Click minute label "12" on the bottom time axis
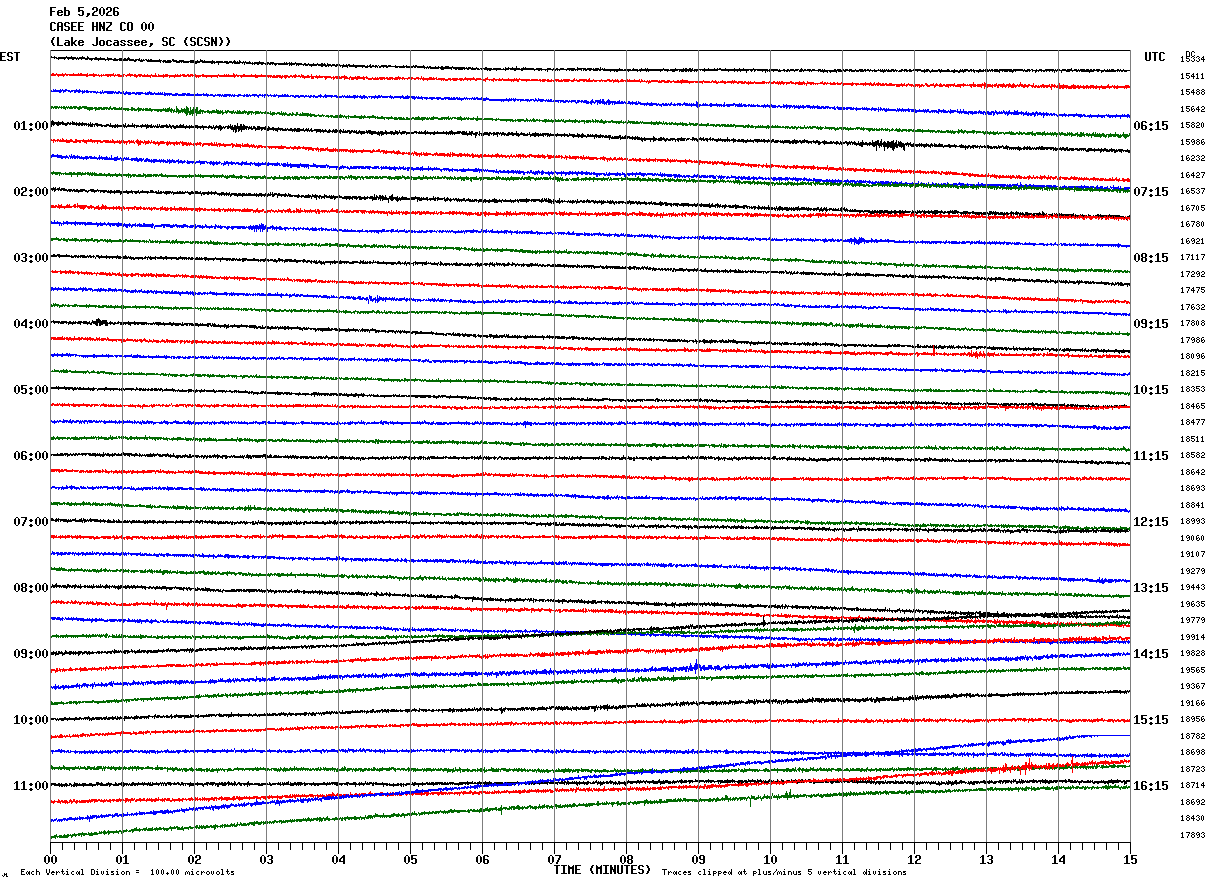The height and width of the screenshot is (886, 1210). (914, 859)
